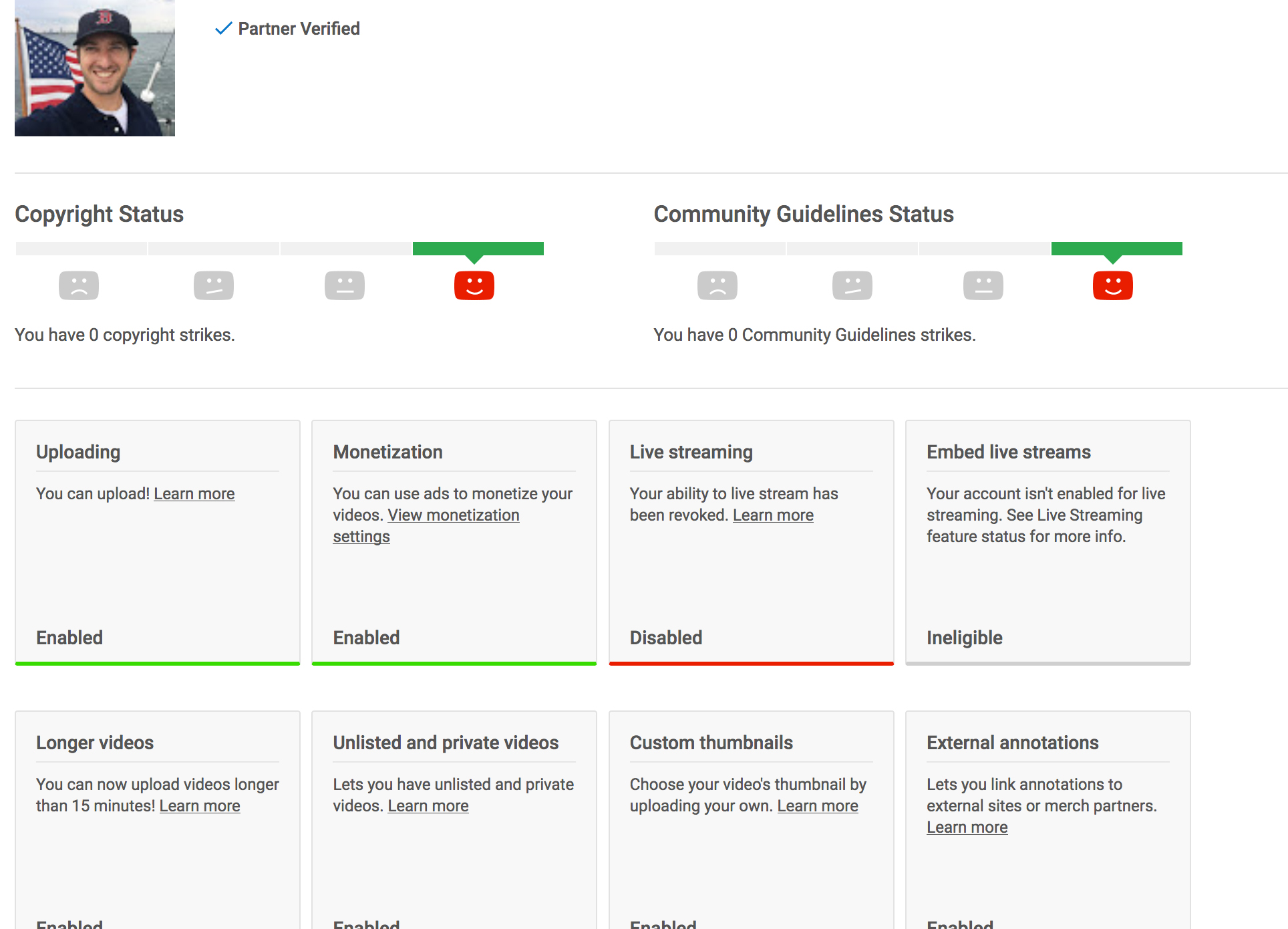Click the green Copyright Status progress bar
The width and height of the screenshot is (1288, 929).
tap(478, 249)
